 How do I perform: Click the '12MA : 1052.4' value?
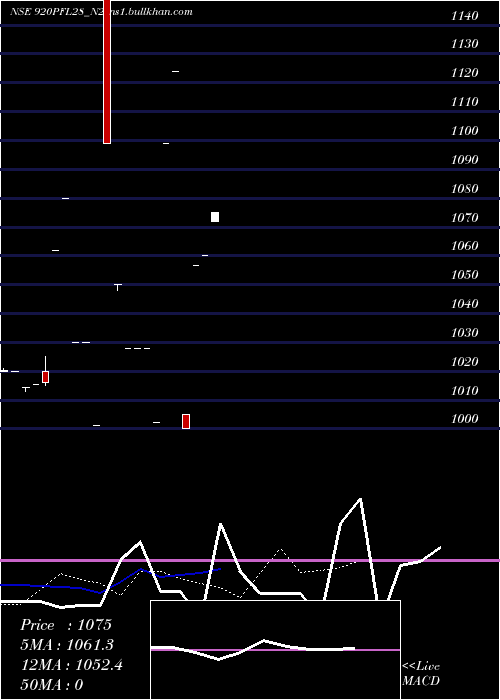point(72,665)
